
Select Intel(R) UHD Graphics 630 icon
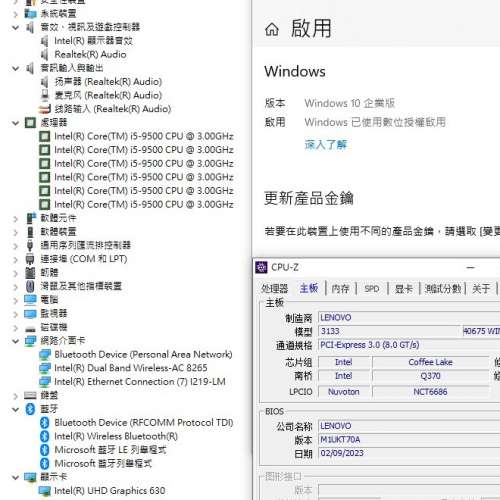pos(45,491)
